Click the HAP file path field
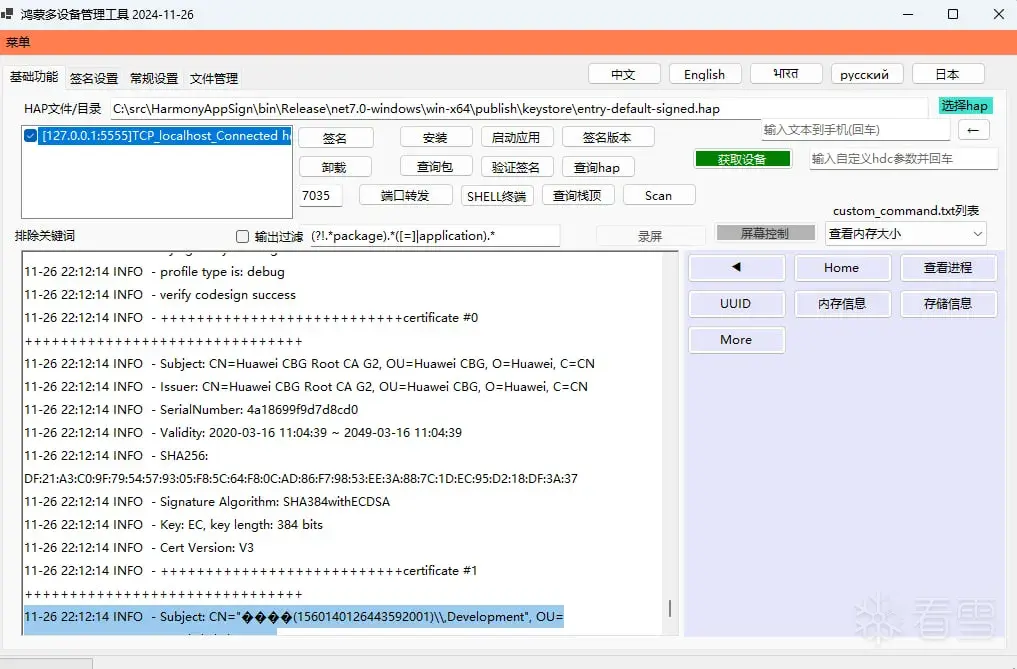 tap(519, 108)
